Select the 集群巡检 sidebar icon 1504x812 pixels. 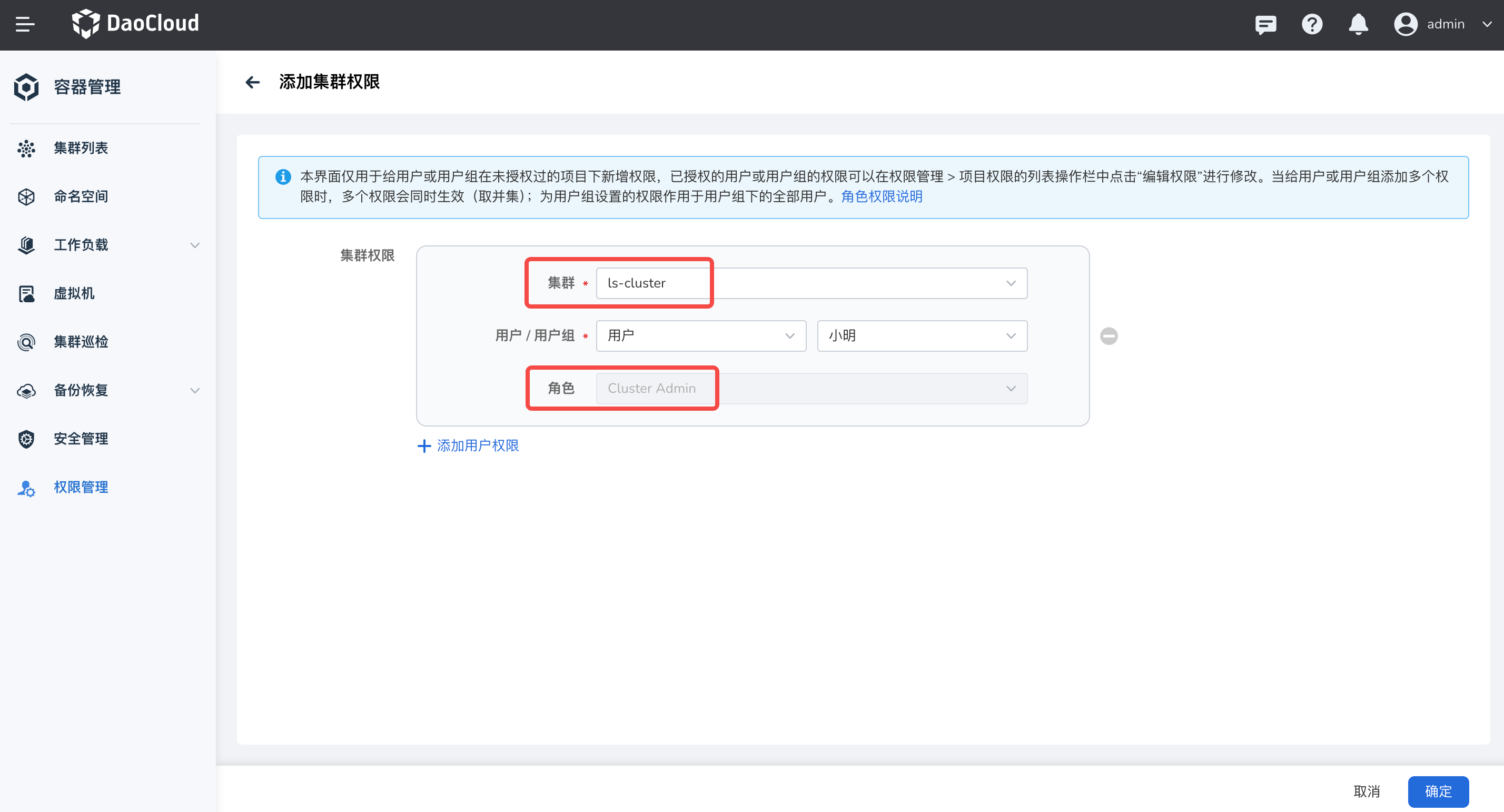(26, 342)
